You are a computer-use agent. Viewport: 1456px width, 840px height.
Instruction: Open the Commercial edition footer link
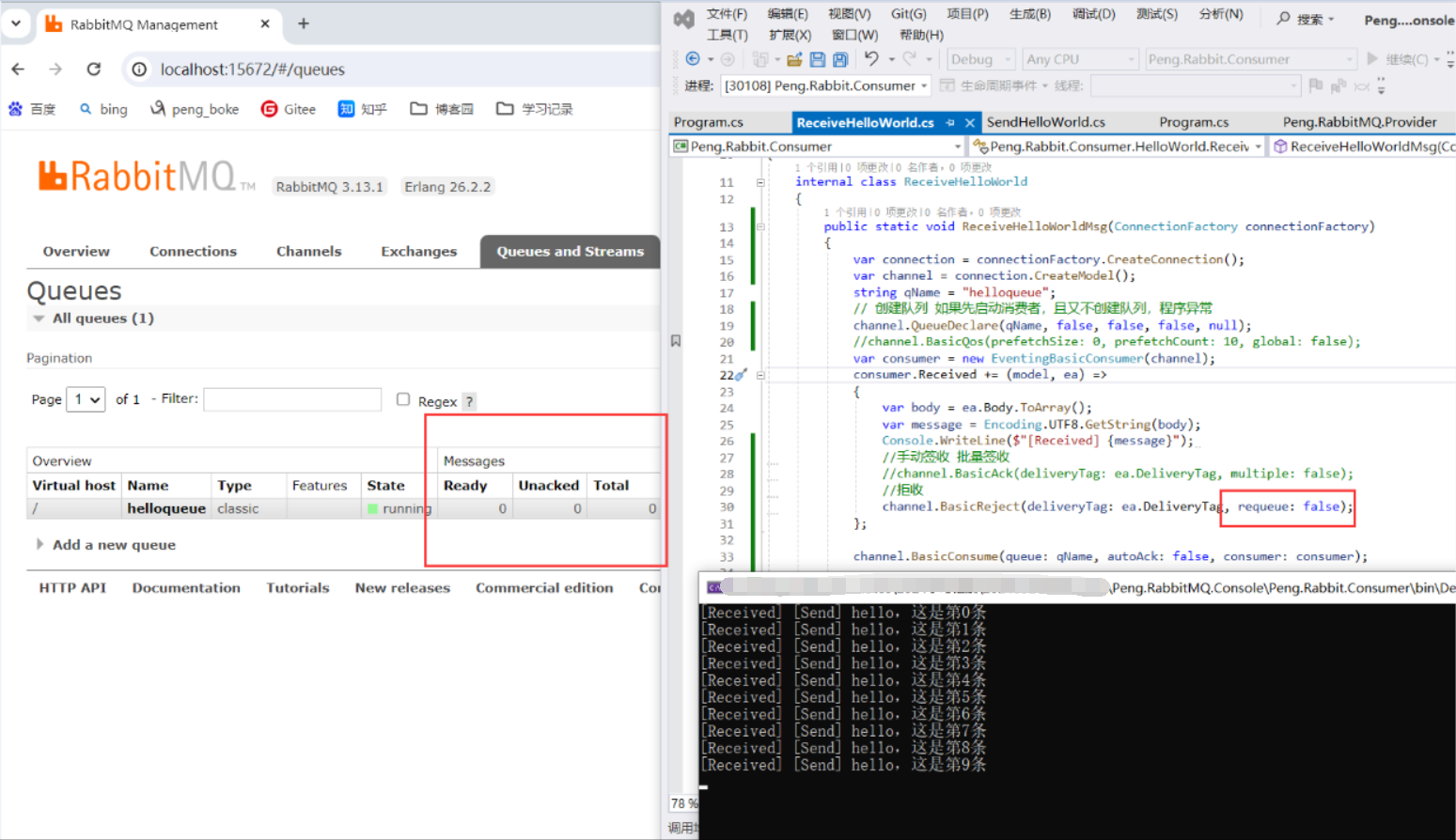544,587
